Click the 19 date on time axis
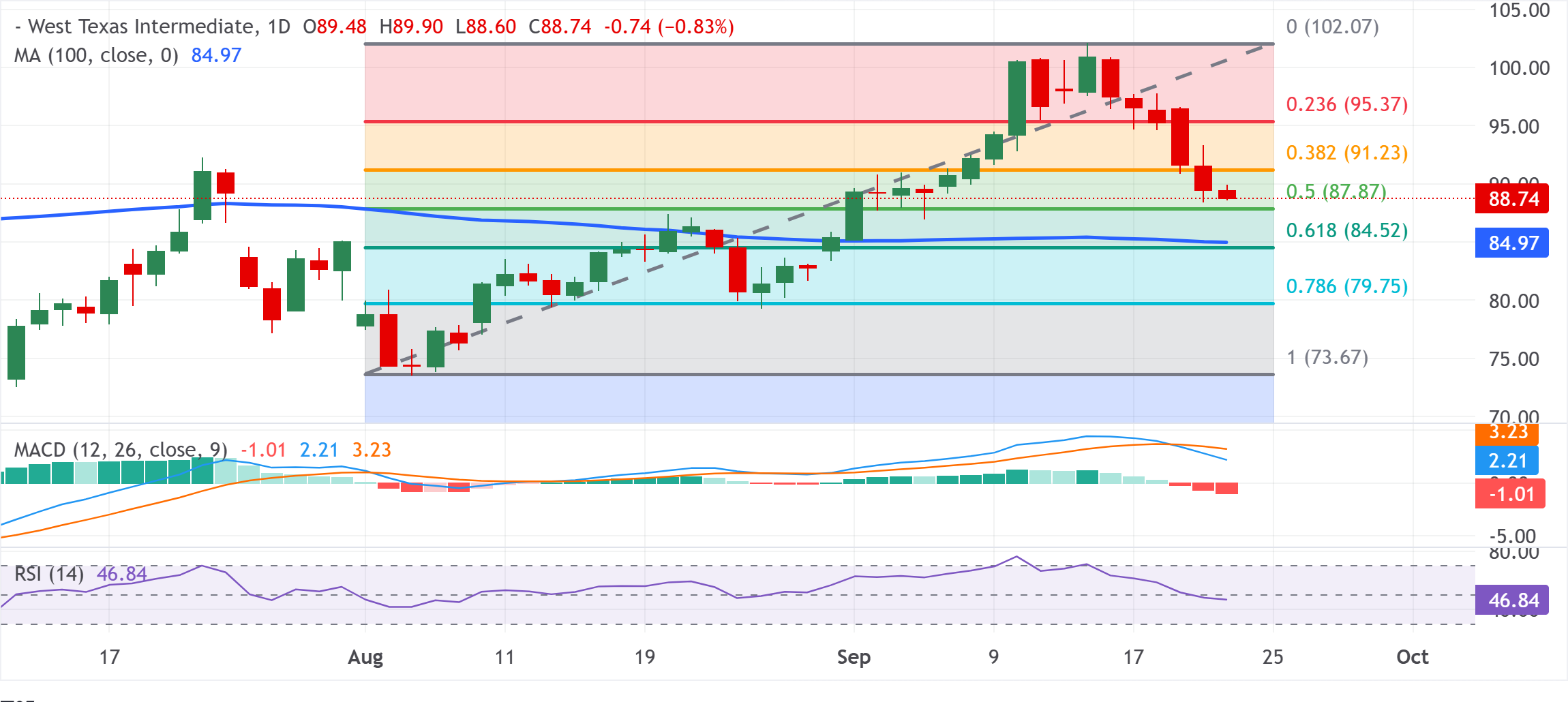This screenshot has height=702, width=1568. pos(644,657)
